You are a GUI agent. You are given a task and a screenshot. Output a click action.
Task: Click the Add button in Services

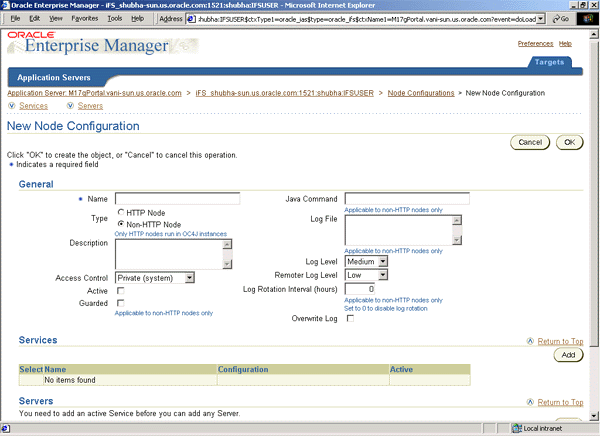click(568, 355)
